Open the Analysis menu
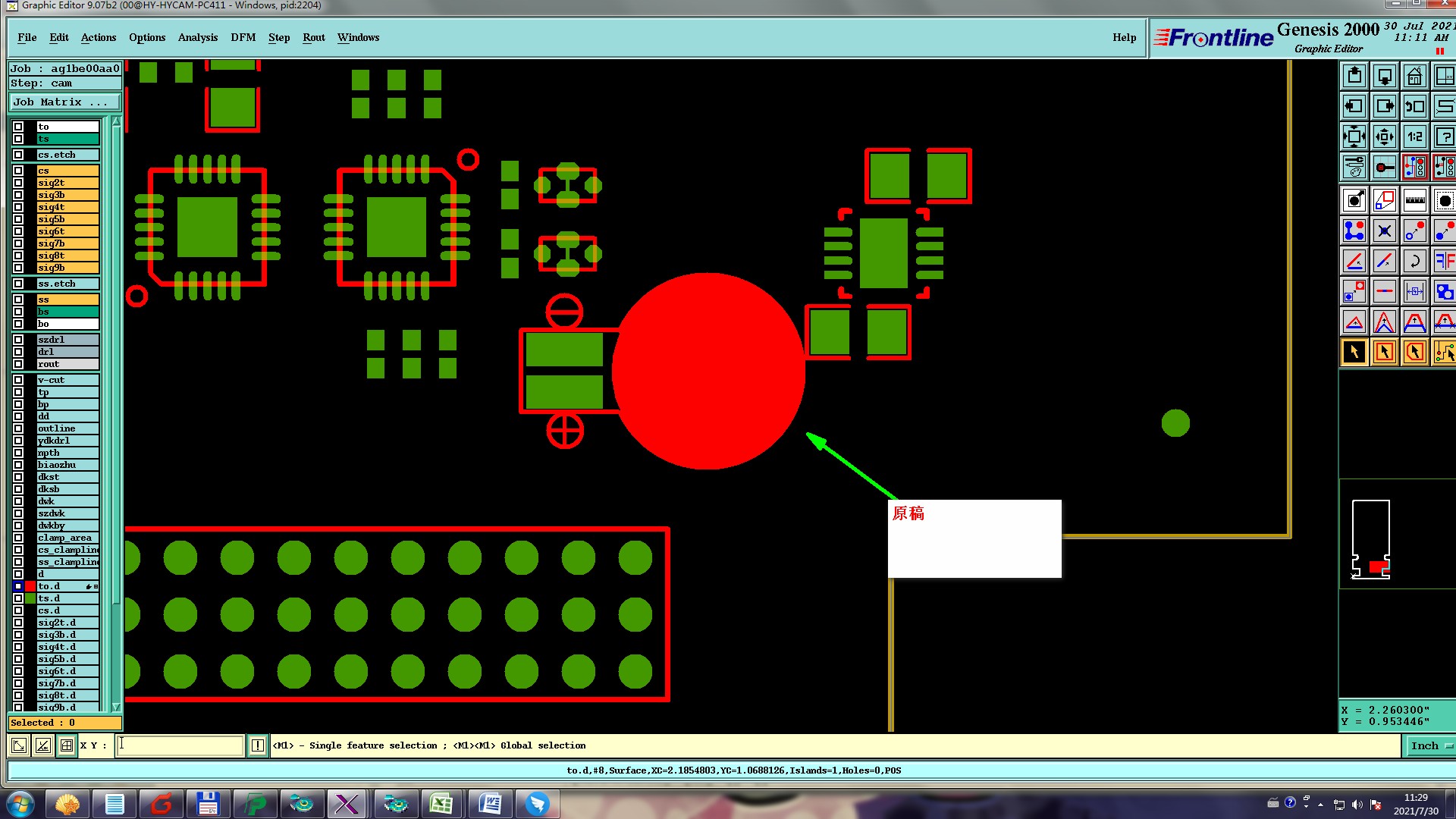This screenshot has width=1456, height=819. 197,37
